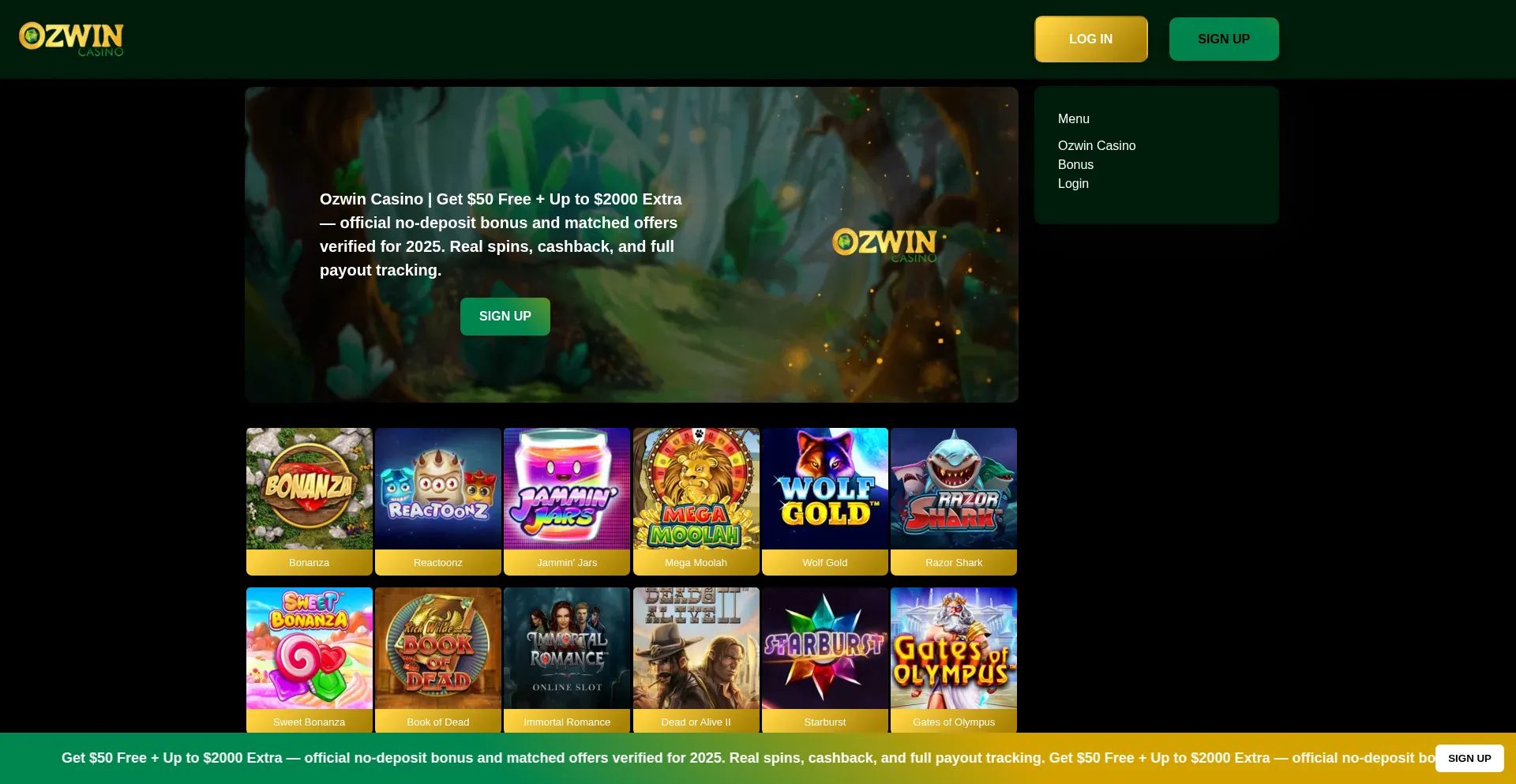Image resolution: width=1516 pixels, height=784 pixels.
Task: Click the Mega Moolah label
Action: tap(696, 562)
